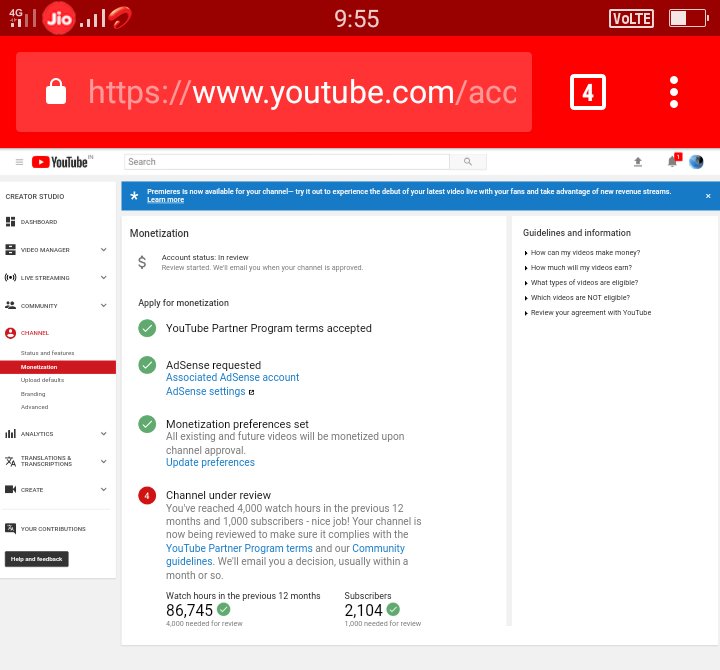Click the Create camera icon

click(10, 490)
